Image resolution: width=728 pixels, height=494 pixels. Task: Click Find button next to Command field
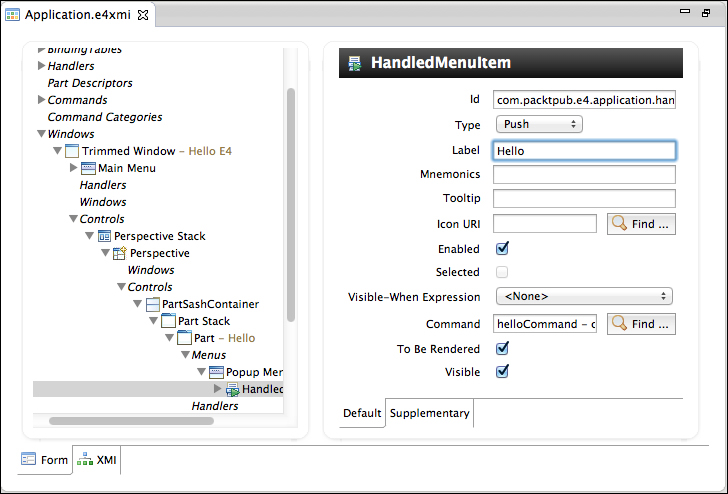pyautogui.click(x=640, y=324)
